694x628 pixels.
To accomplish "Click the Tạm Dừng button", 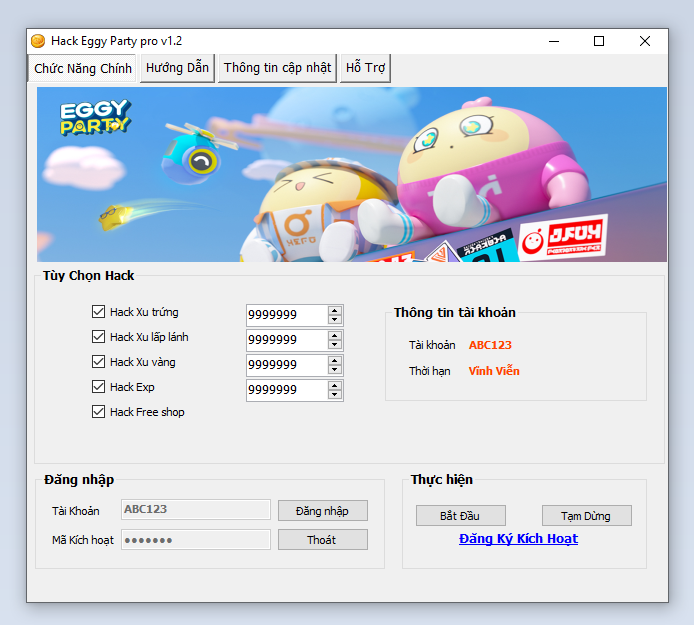I will pos(586,516).
